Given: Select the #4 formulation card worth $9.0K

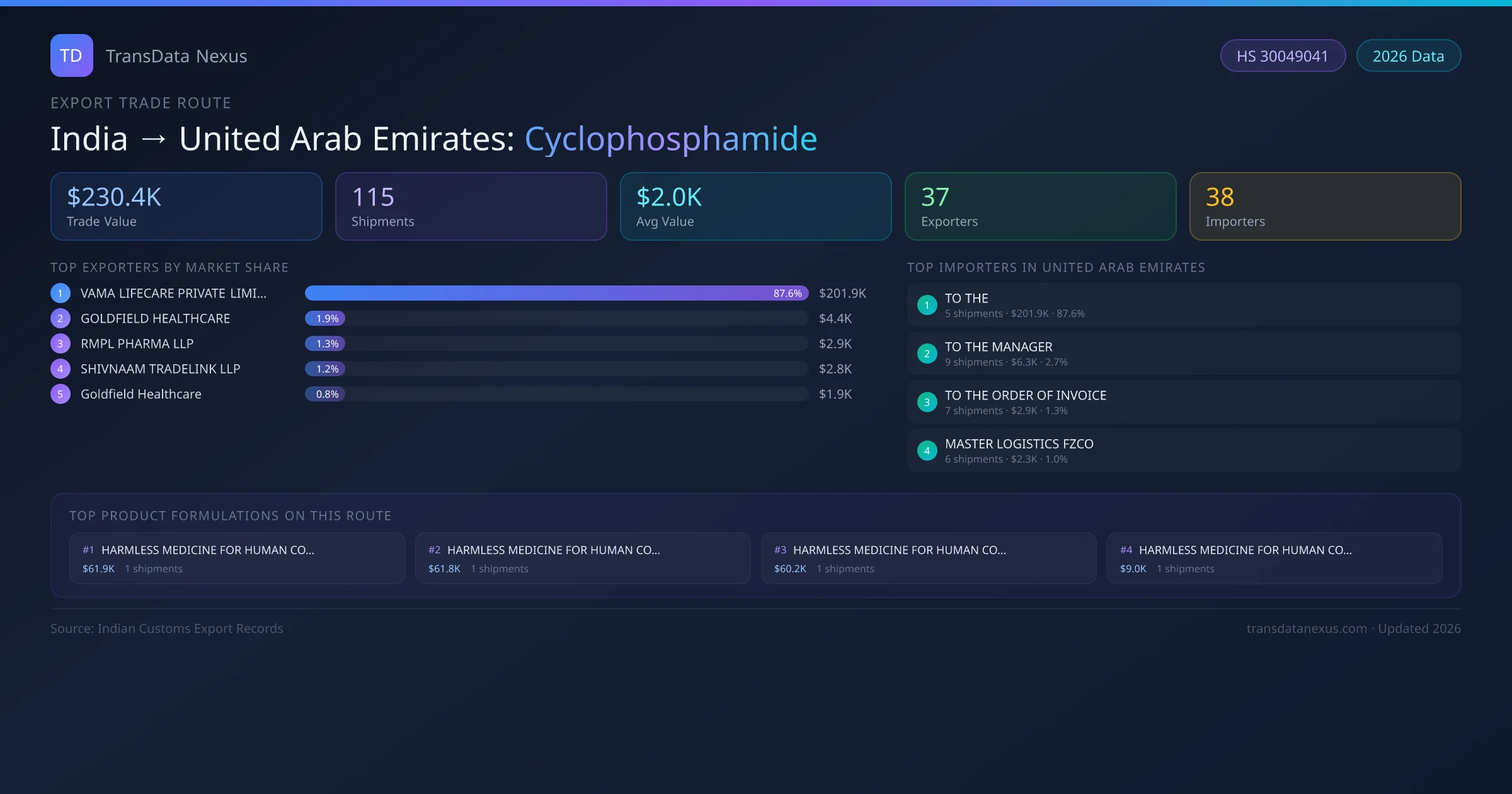Looking at the screenshot, I should (1274, 558).
